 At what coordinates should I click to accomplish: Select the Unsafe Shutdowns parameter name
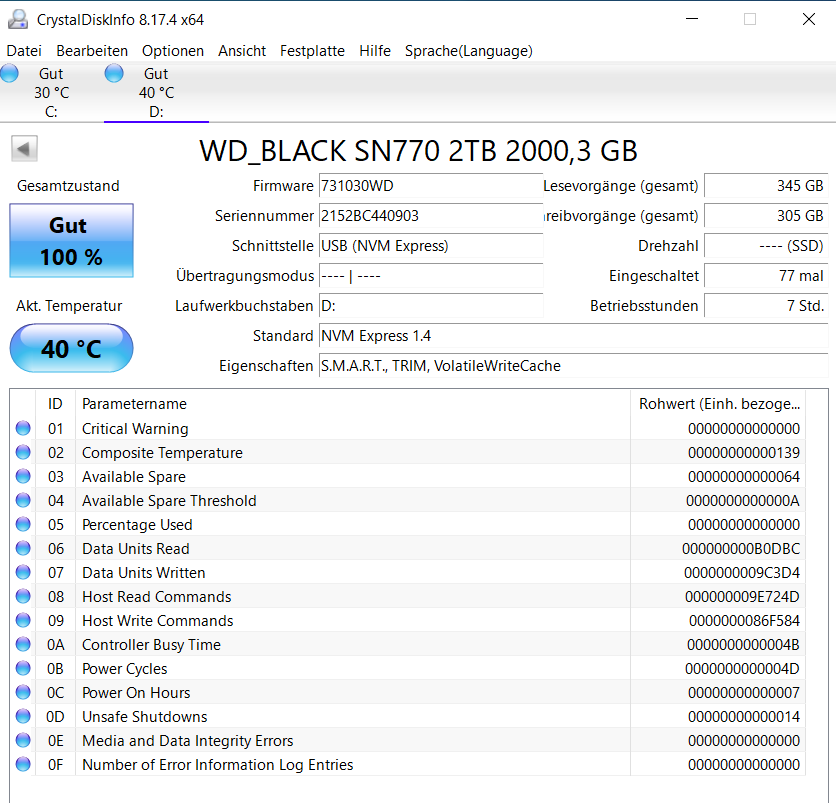(x=144, y=717)
